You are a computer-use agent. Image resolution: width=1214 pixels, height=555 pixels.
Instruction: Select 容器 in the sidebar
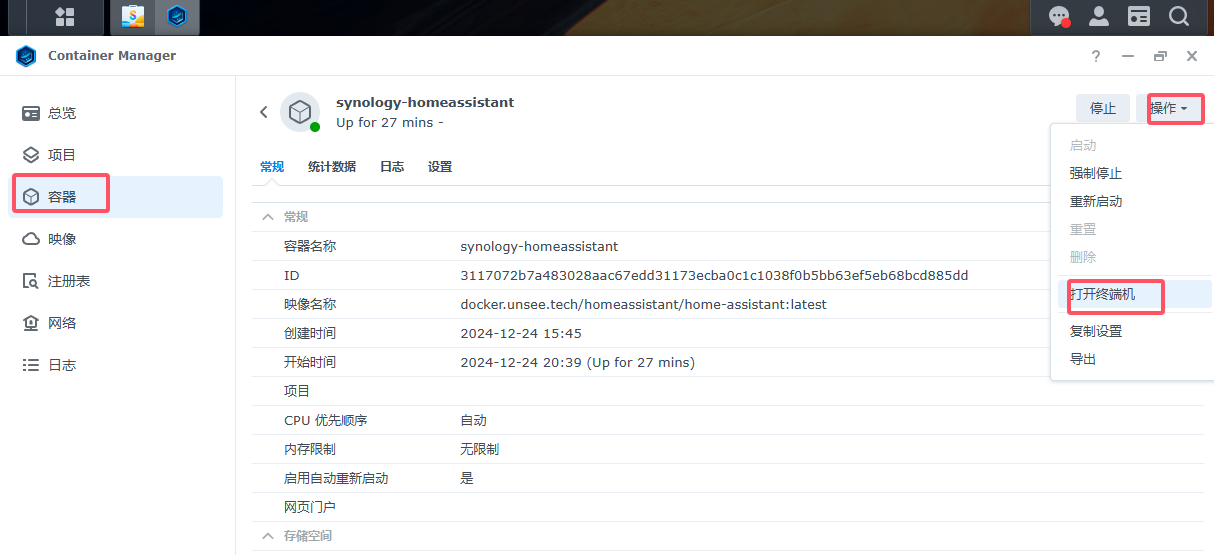116,197
